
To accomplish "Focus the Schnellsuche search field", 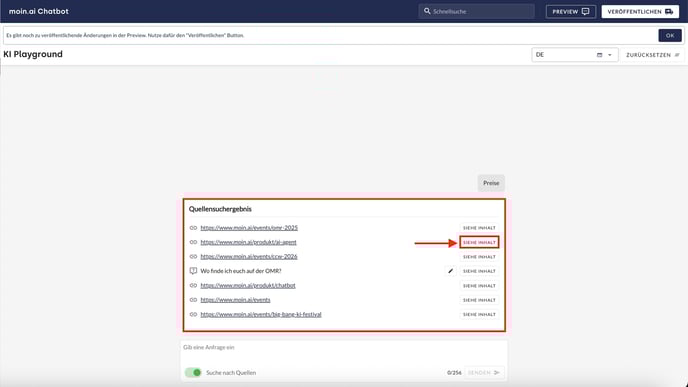I will [477, 11].
